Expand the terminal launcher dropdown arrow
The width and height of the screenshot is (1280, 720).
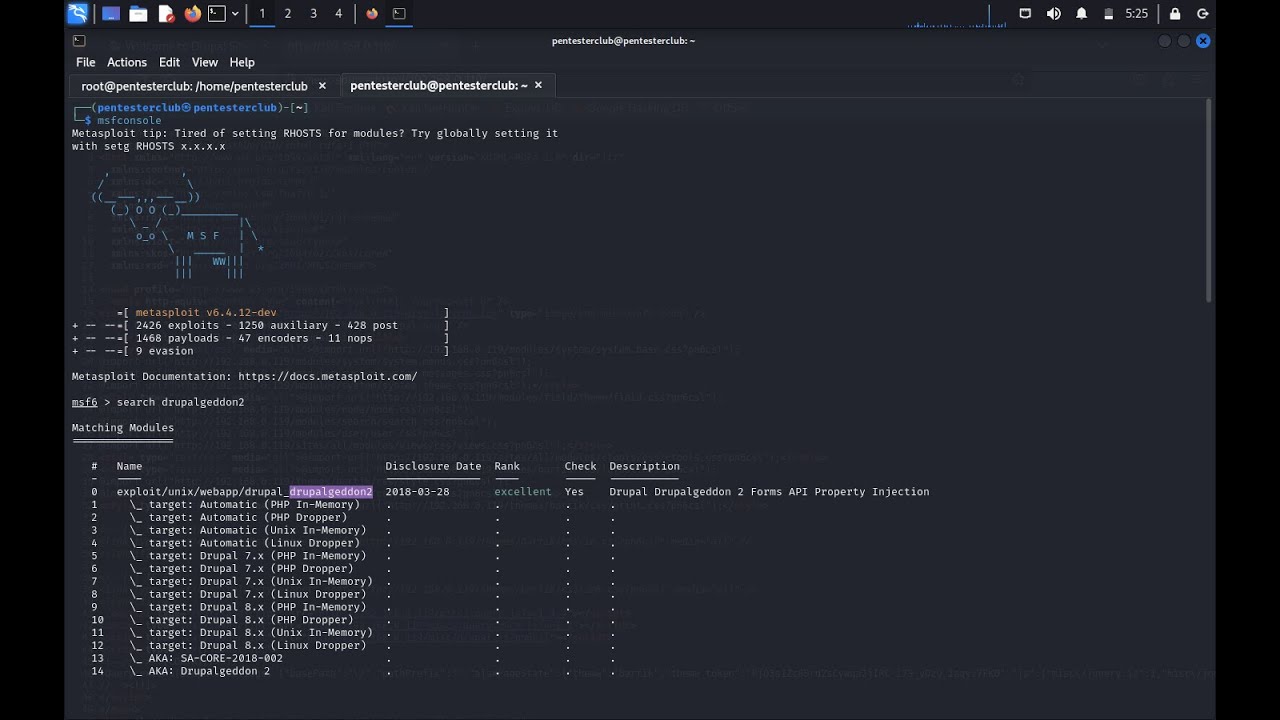[x=235, y=14]
